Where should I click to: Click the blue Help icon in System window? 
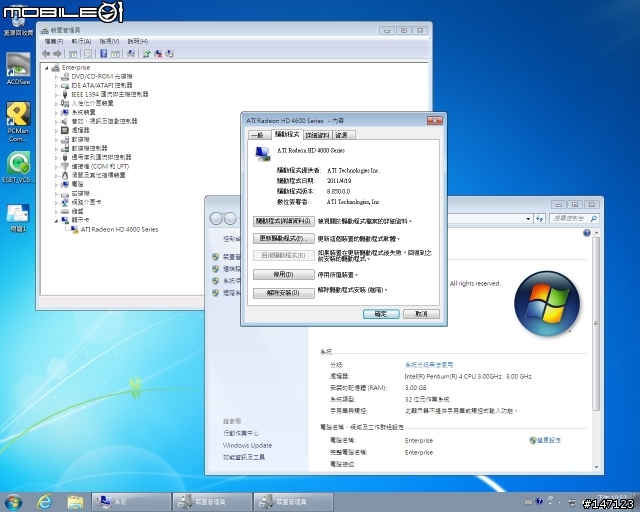tap(587, 233)
